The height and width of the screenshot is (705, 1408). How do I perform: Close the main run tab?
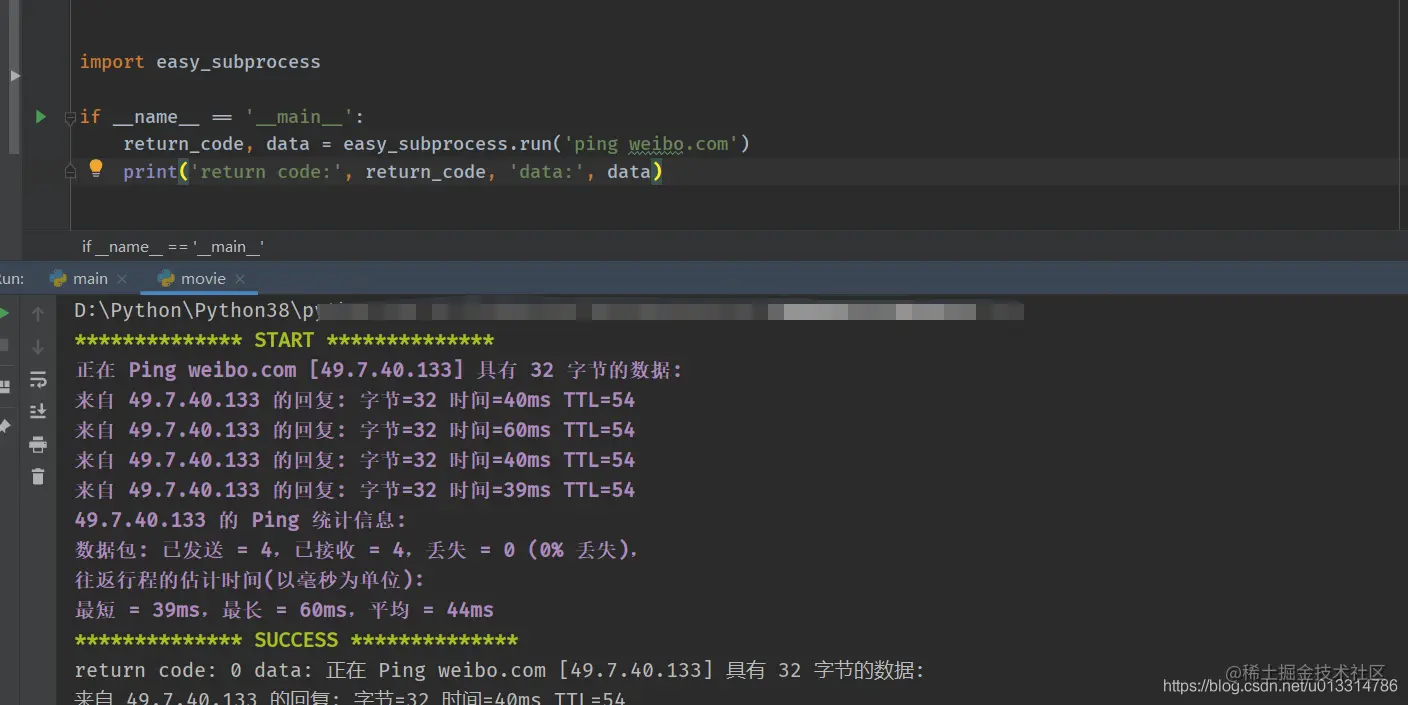point(122,279)
